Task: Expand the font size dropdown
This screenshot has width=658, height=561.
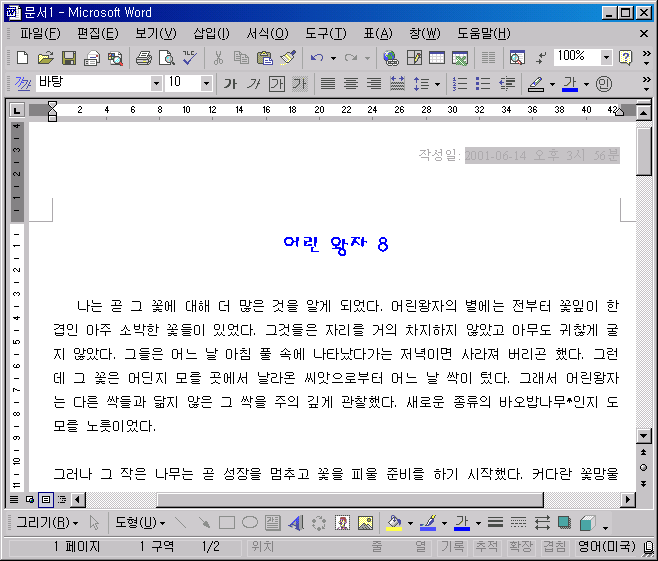Action: pyautogui.click(x=206, y=84)
